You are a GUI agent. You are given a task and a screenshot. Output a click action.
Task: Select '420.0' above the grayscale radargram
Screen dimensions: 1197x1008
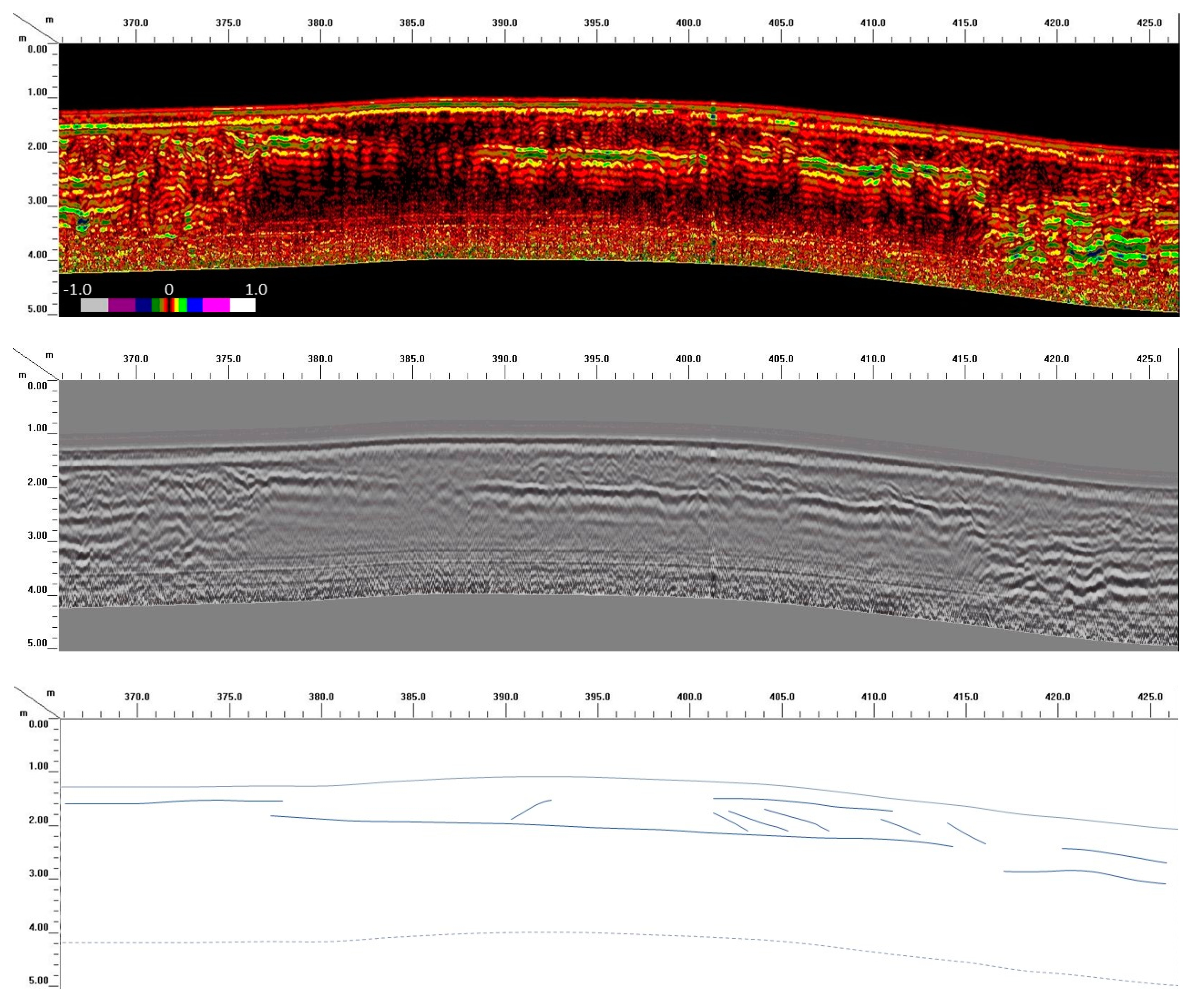tap(1056, 359)
